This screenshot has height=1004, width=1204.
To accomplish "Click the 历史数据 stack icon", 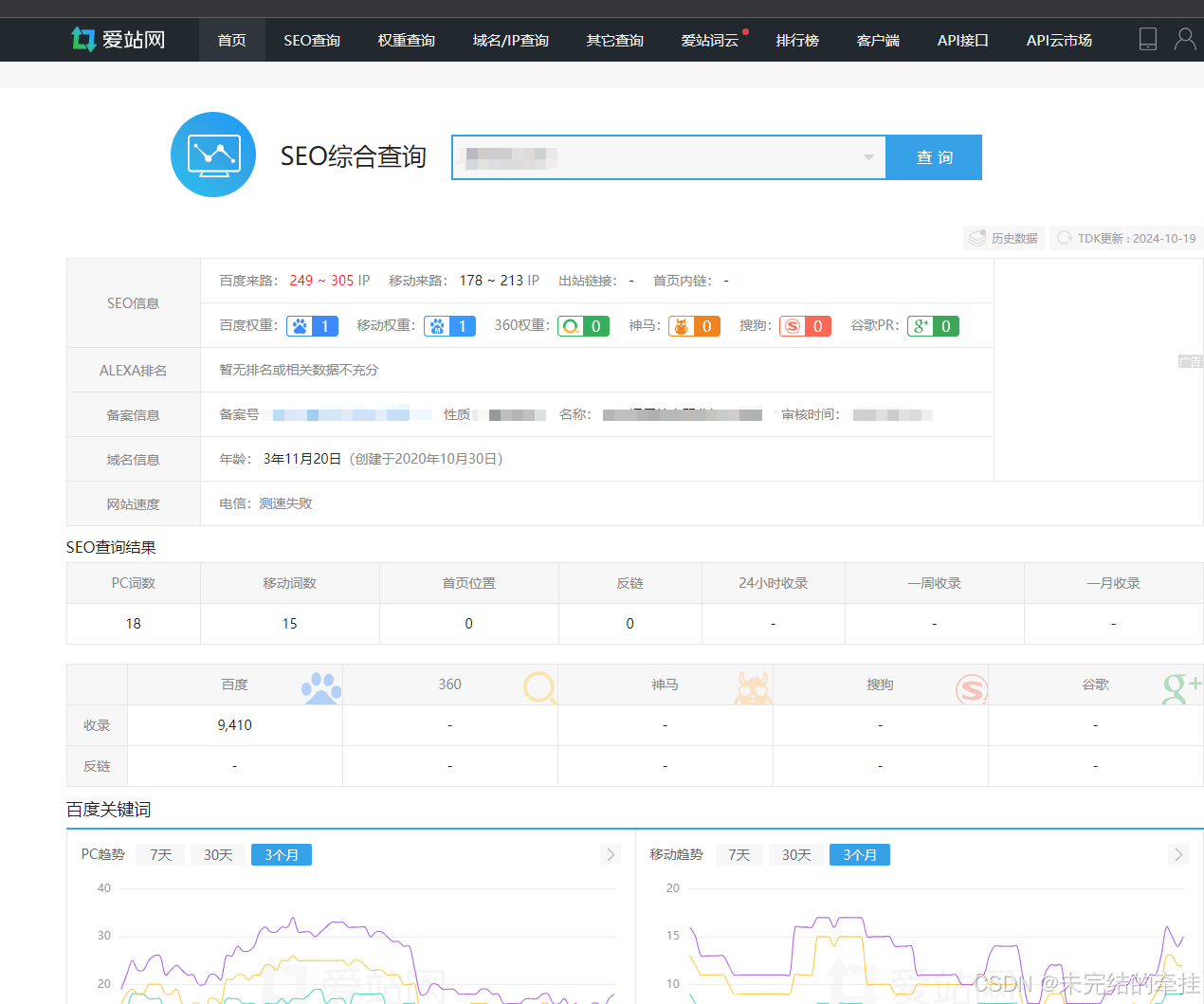I will pyautogui.click(x=977, y=238).
